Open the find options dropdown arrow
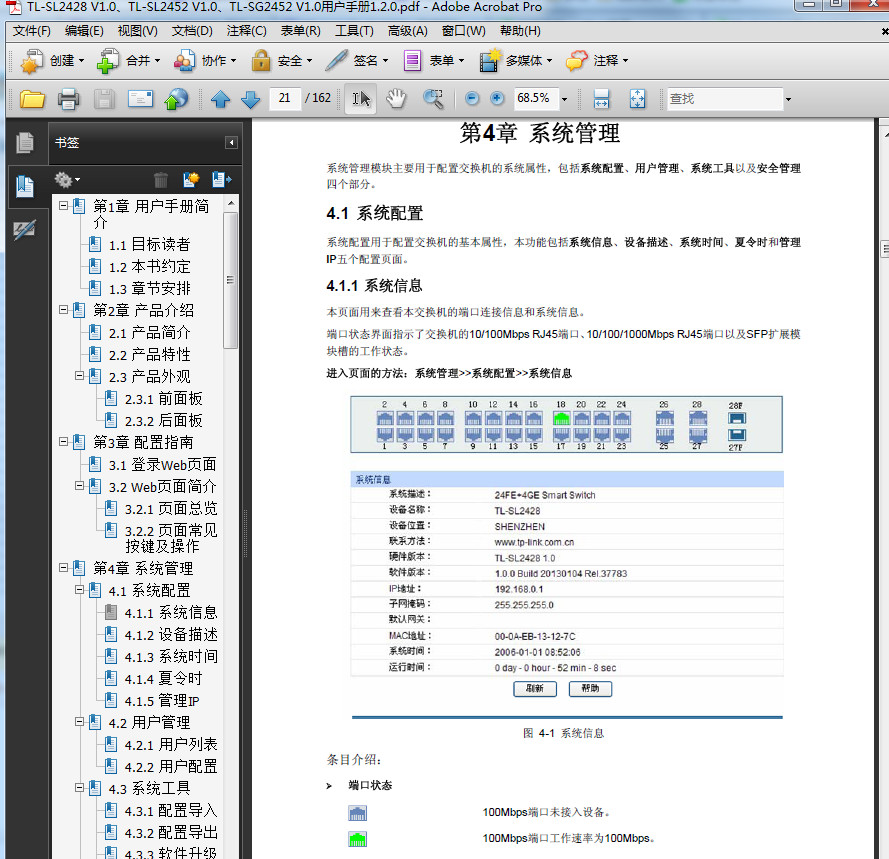 click(x=788, y=99)
